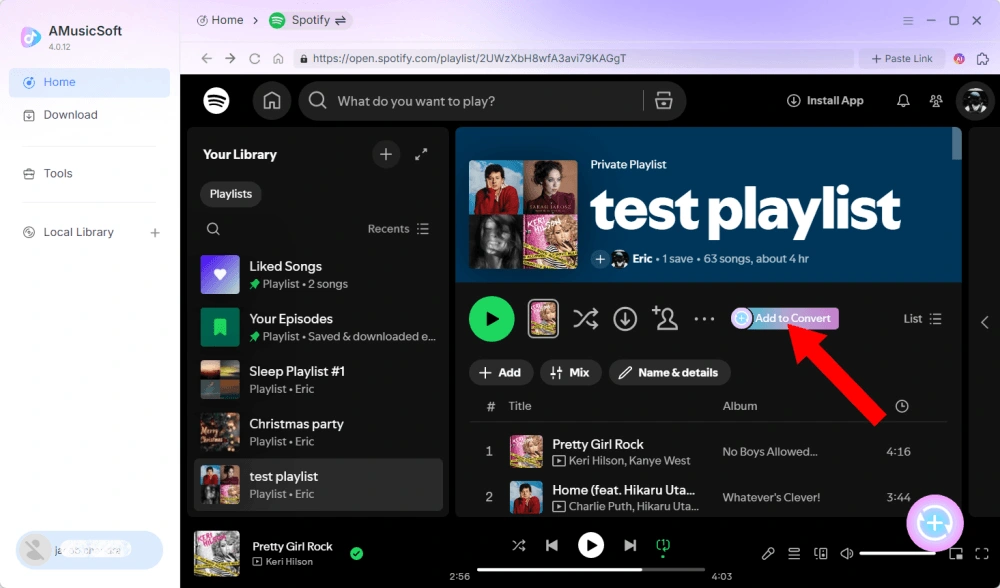
Task: Click the Spotify playlist URL field
Action: point(573,59)
